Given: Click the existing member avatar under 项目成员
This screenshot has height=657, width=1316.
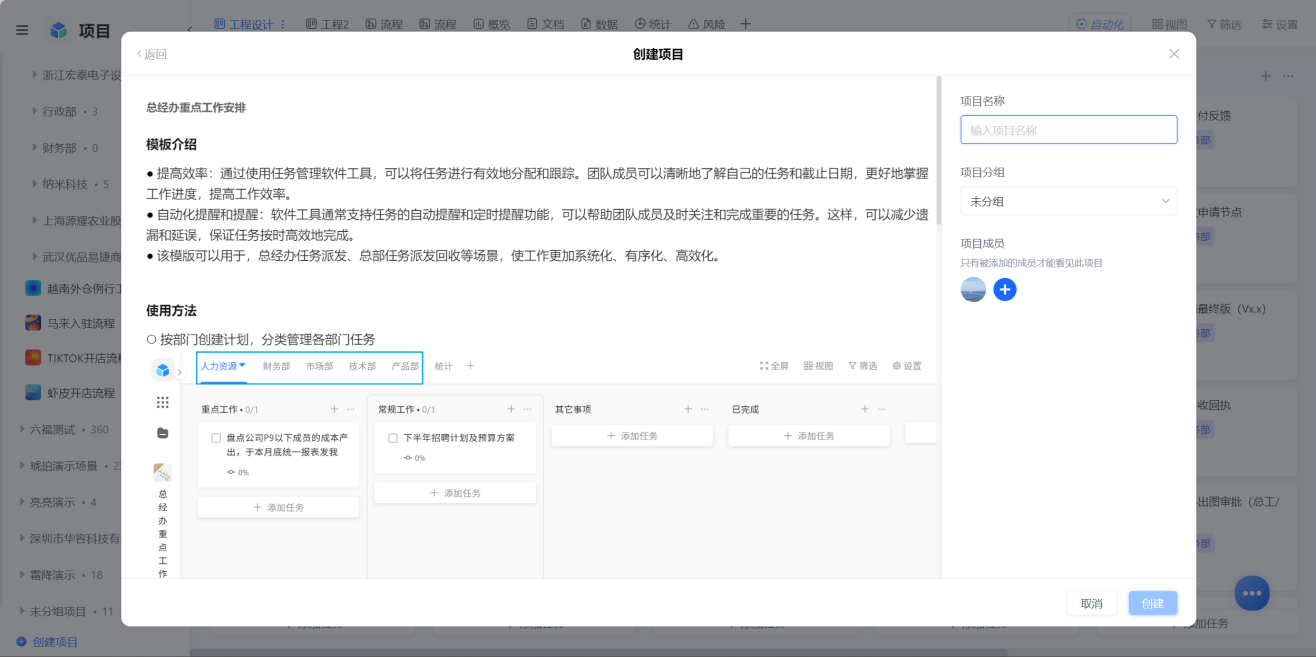Looking at the screenshot, I should tap(973, 290).
